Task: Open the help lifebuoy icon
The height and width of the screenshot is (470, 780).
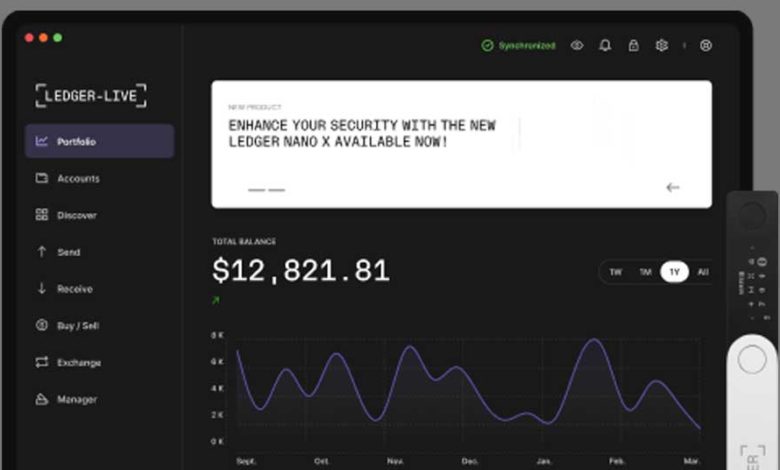Action: pyautogui.click(x=705, y=45)
